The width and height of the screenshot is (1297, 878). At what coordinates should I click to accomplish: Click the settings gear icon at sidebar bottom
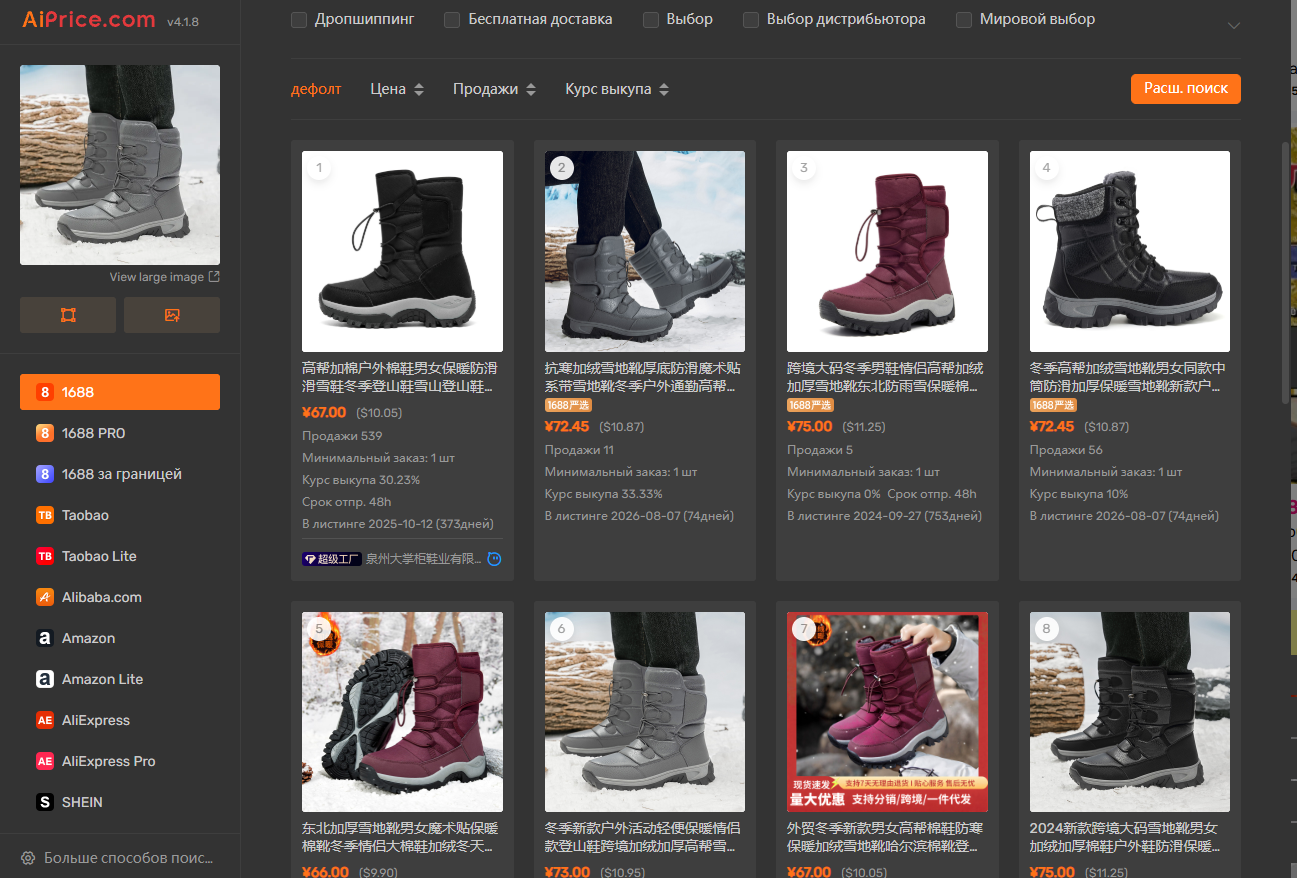click(28, 858)
